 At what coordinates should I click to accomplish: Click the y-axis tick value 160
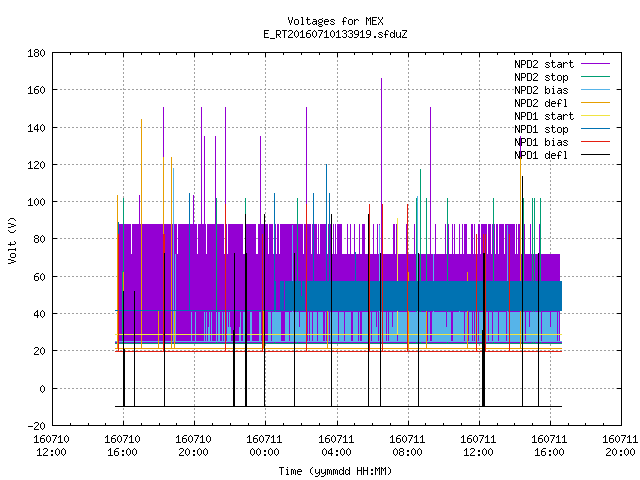(x=36, y=90)
